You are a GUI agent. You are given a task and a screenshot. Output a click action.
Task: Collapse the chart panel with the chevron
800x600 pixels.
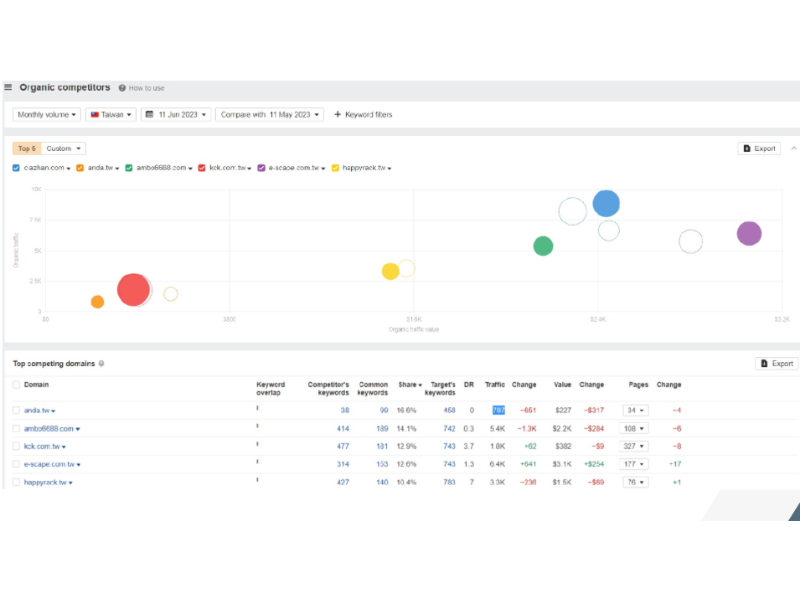click(793, 148)
